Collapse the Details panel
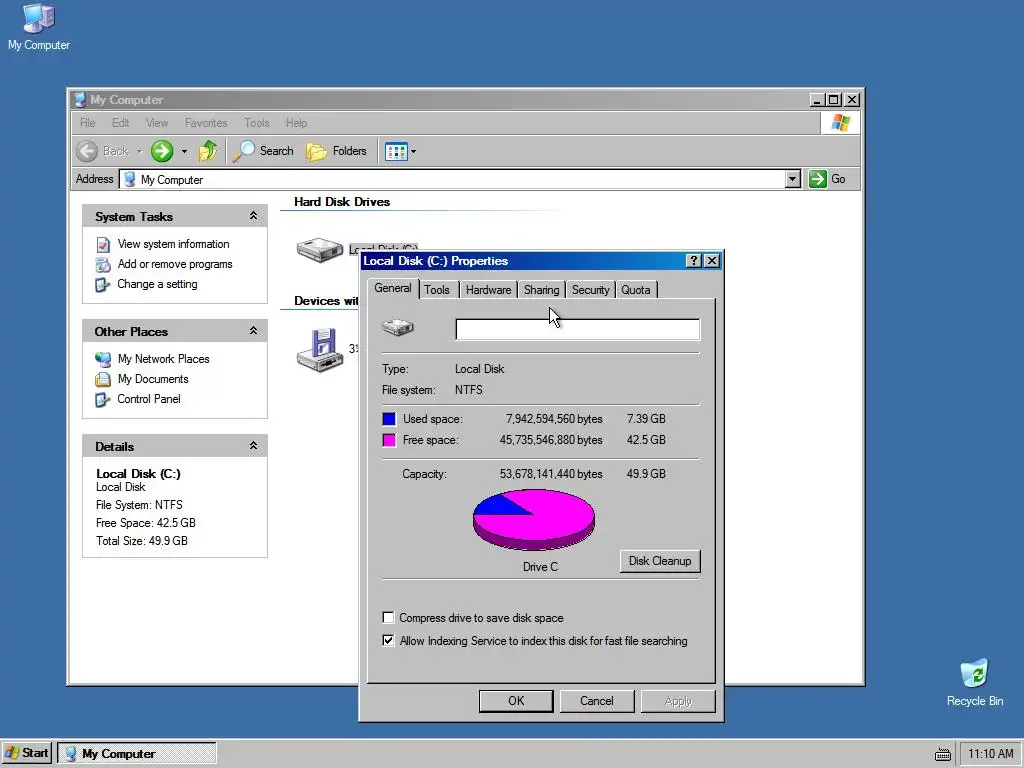This screenshot has height=768, width=1024. (253, 446)
